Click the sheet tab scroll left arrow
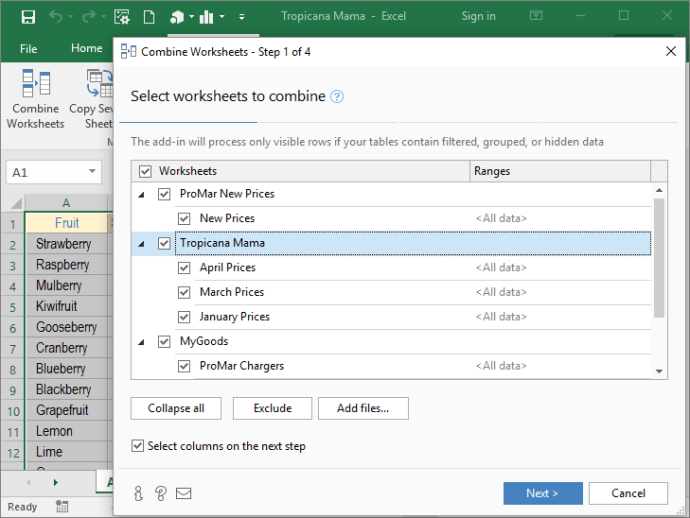Viewport: 690px width, 518px height. click(x=29, y=482)
